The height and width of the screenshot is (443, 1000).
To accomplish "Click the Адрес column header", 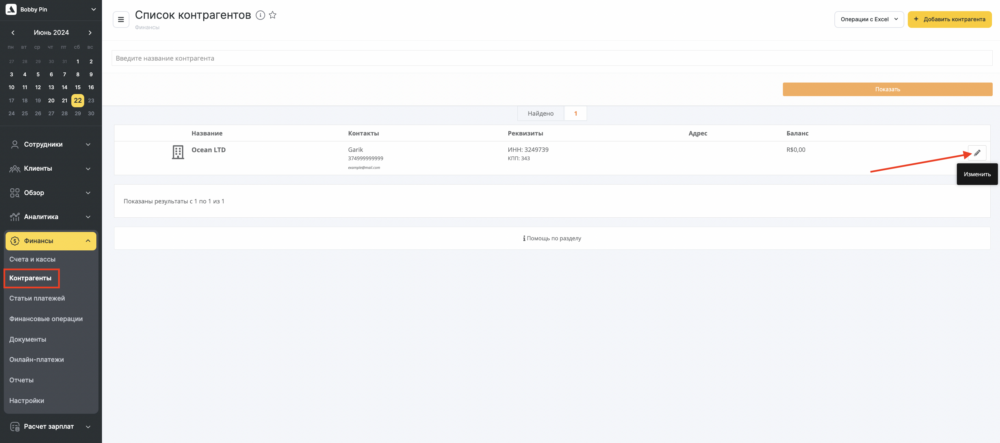I will pyautogui.click(x=698, y=133).
